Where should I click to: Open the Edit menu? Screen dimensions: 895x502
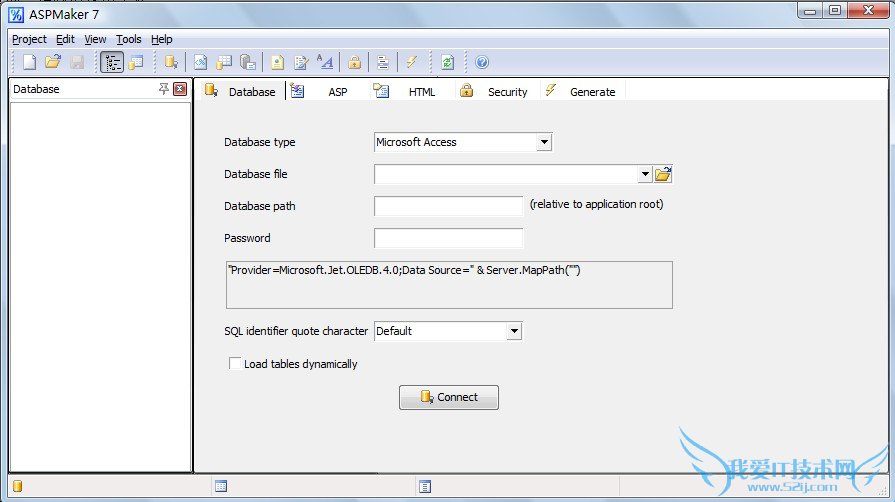[65, 39]
